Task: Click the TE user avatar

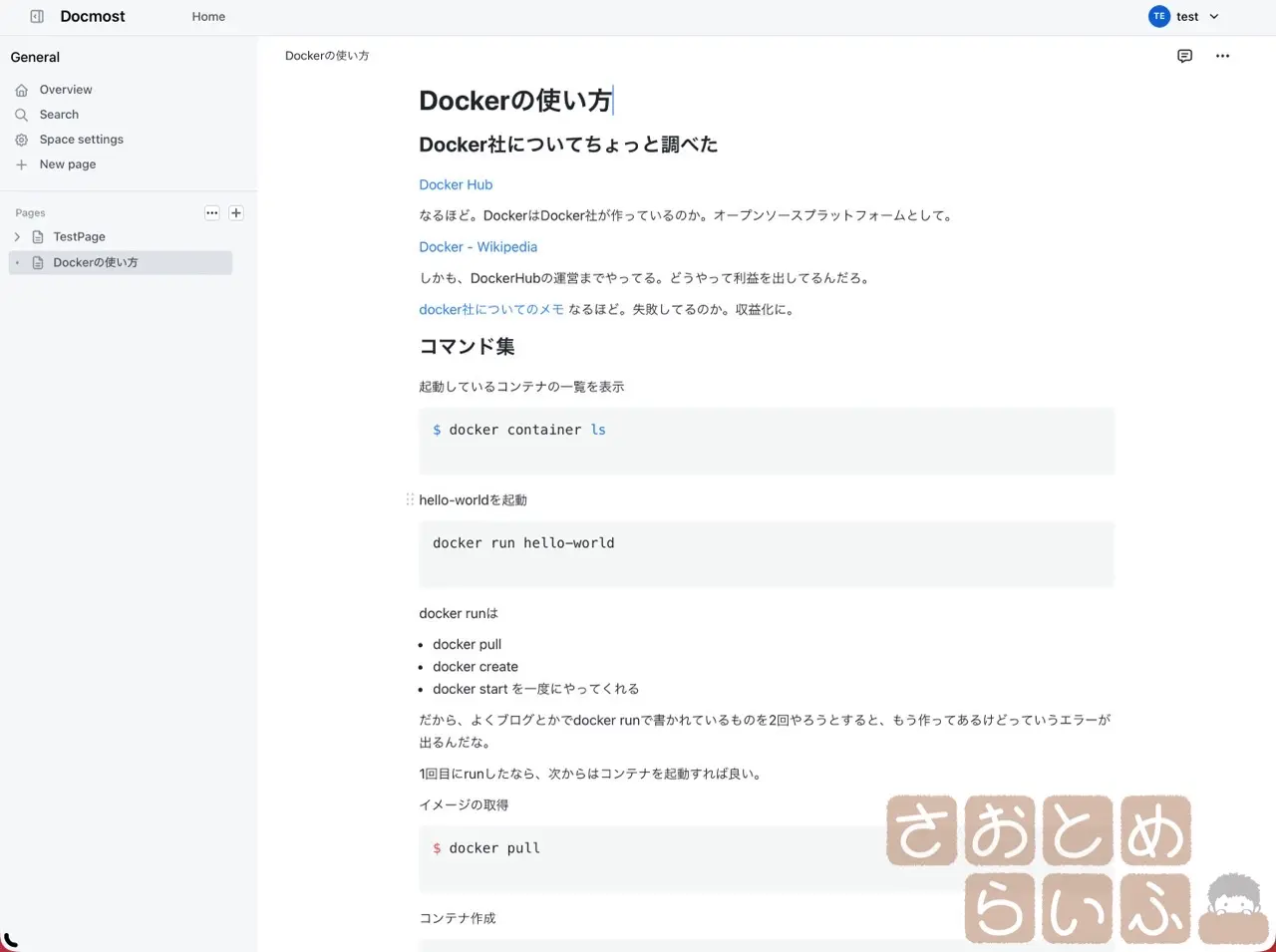Action: coord(1158,17)
